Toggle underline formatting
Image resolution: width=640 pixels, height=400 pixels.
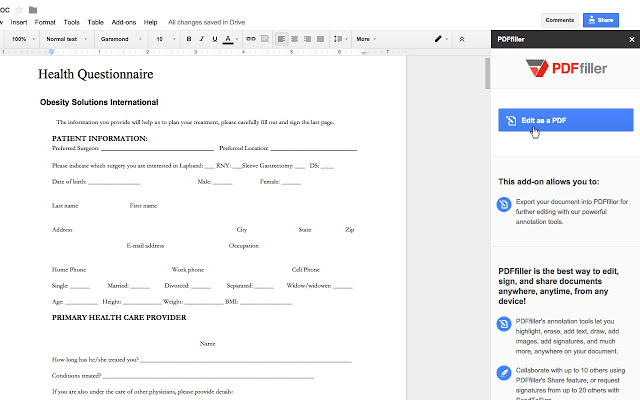coord(215,39)
